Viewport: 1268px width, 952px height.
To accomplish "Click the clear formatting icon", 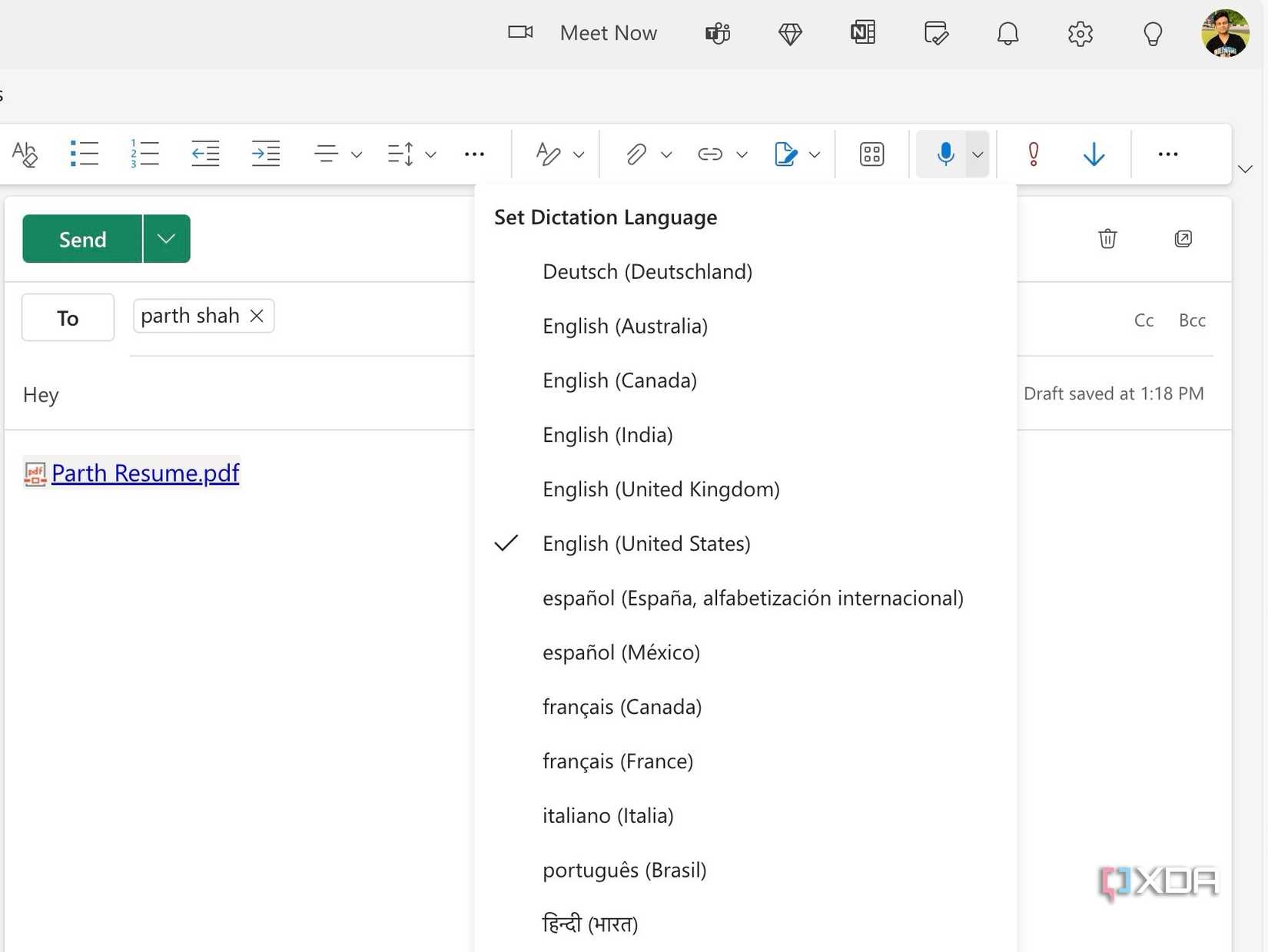I will (x=25, y=154).
